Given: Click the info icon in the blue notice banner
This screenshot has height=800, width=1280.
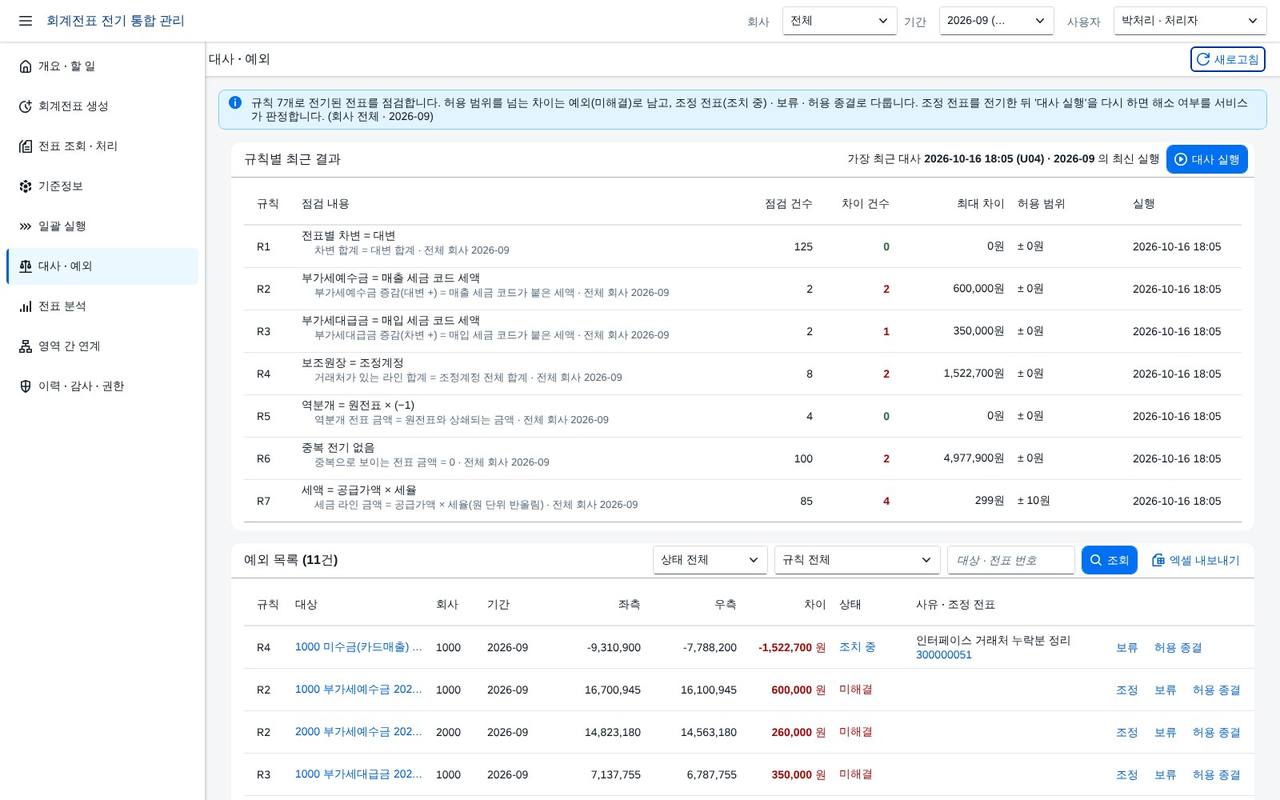Looking at the screenshot, I should tap(235, 102).
